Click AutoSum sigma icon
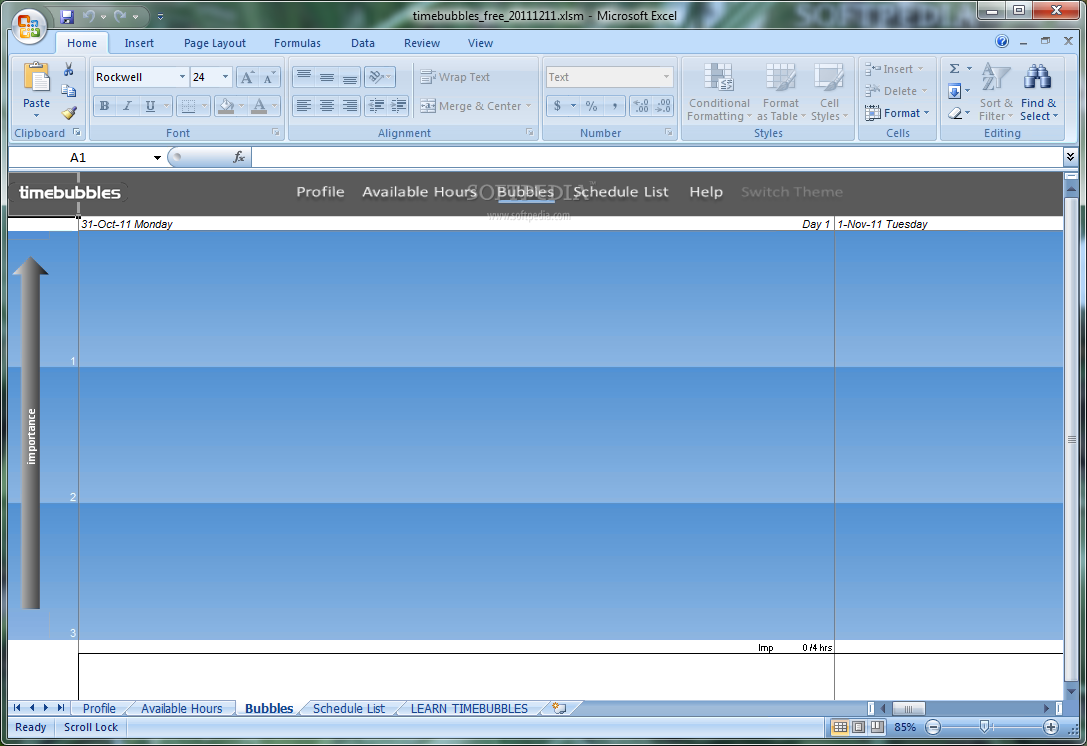Viewport: 1087px width, 746px height. coord(955,69)
